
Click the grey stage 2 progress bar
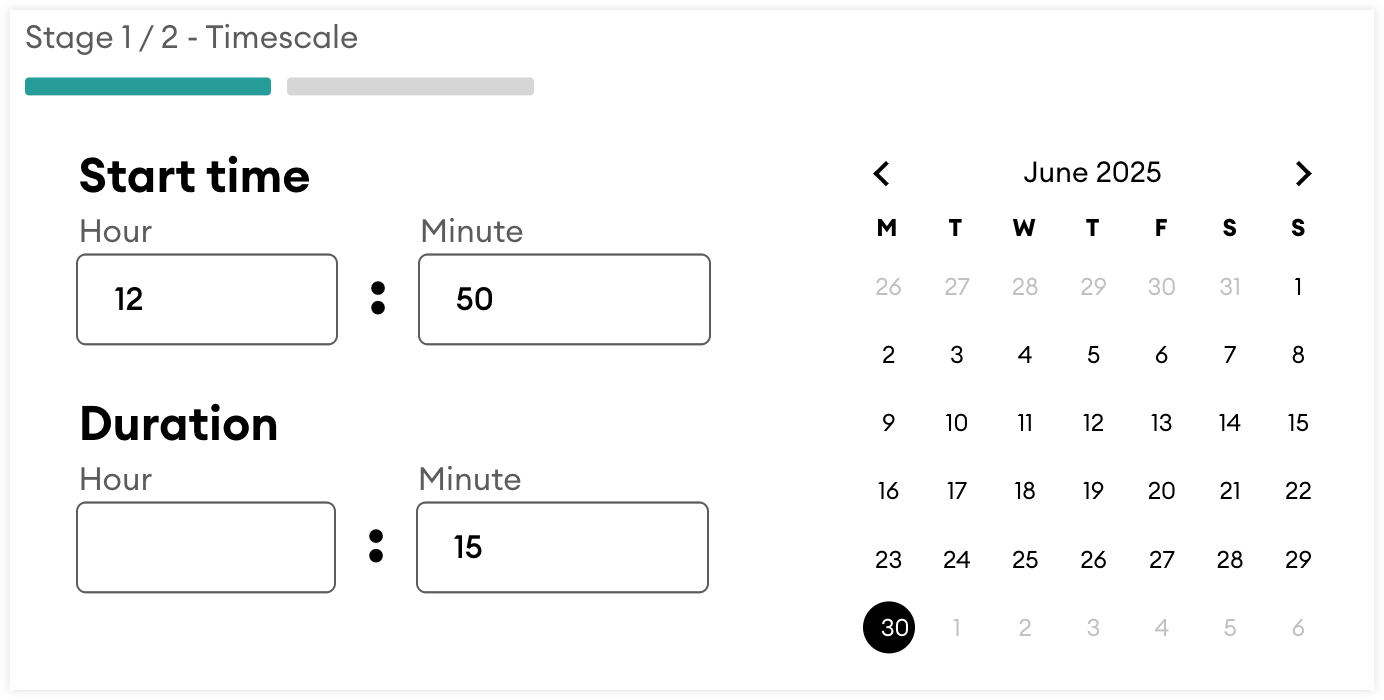point(410,87)
